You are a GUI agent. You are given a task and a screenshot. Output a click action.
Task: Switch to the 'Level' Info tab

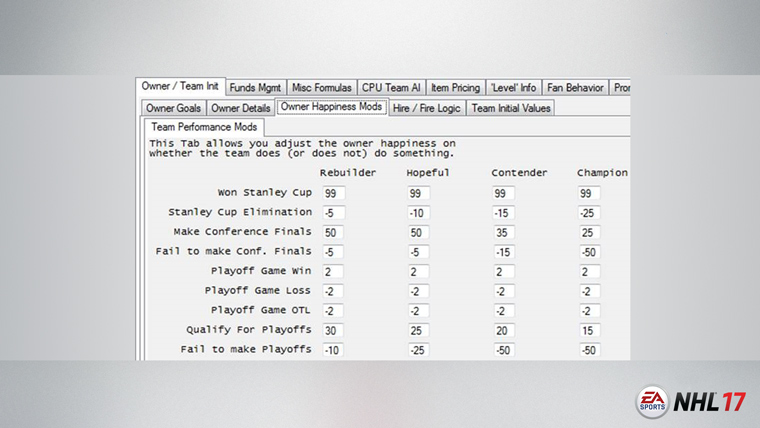pos(514,87)
